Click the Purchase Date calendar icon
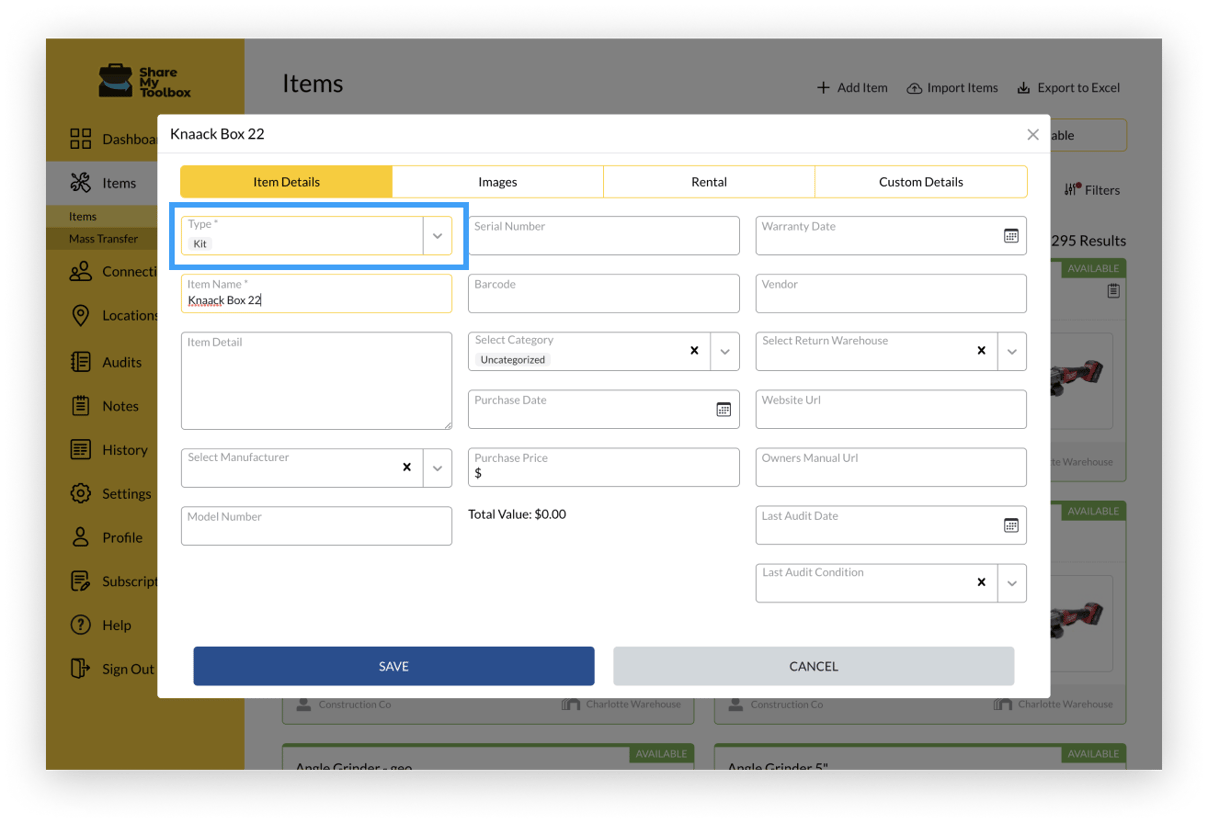 [723, 410]
